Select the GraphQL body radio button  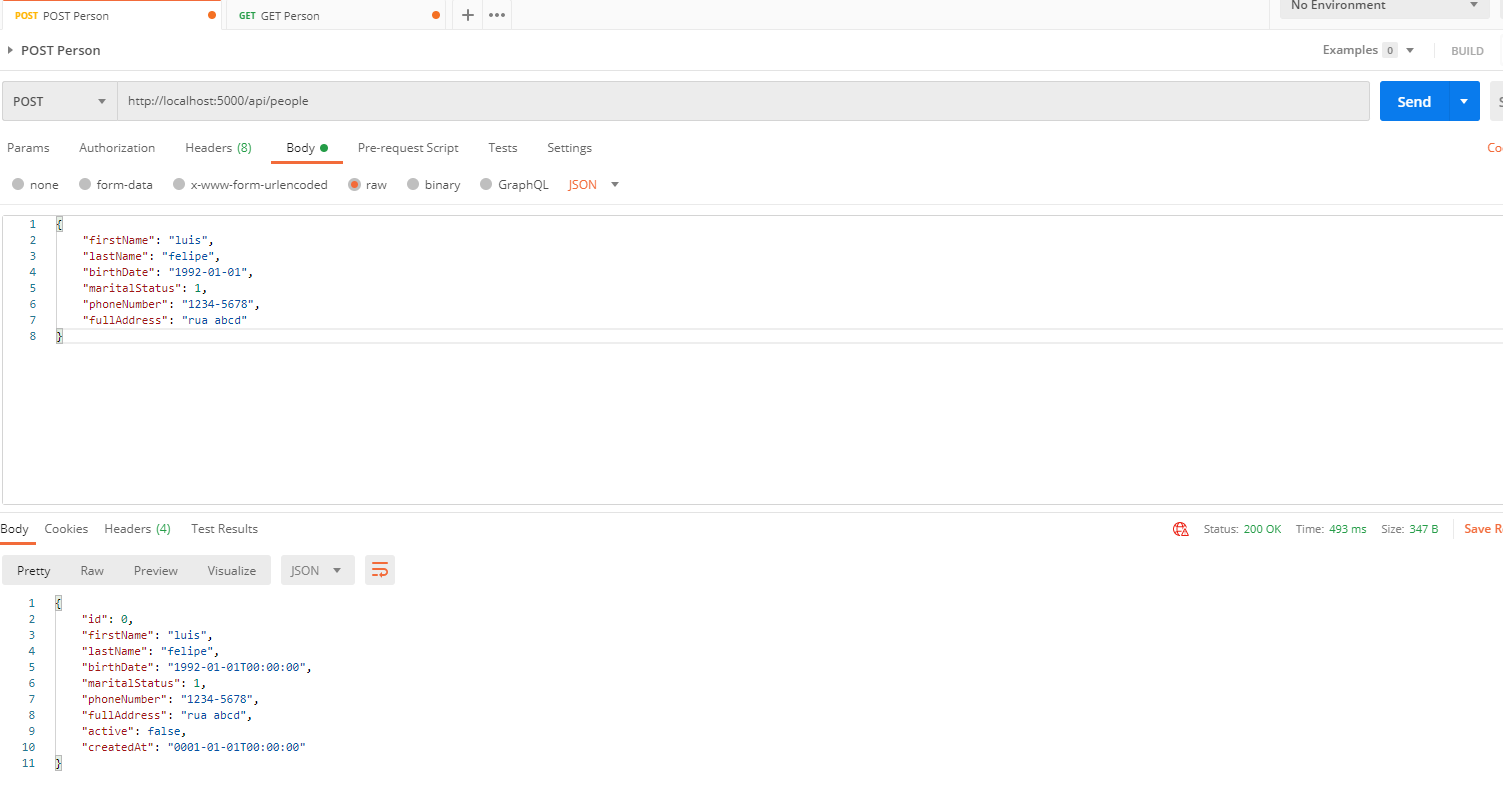click(x=486, y=185)
